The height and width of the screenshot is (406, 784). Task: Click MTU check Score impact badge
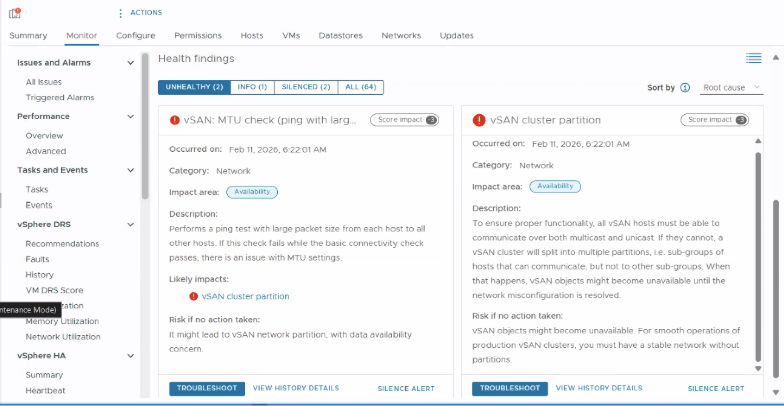404,120
